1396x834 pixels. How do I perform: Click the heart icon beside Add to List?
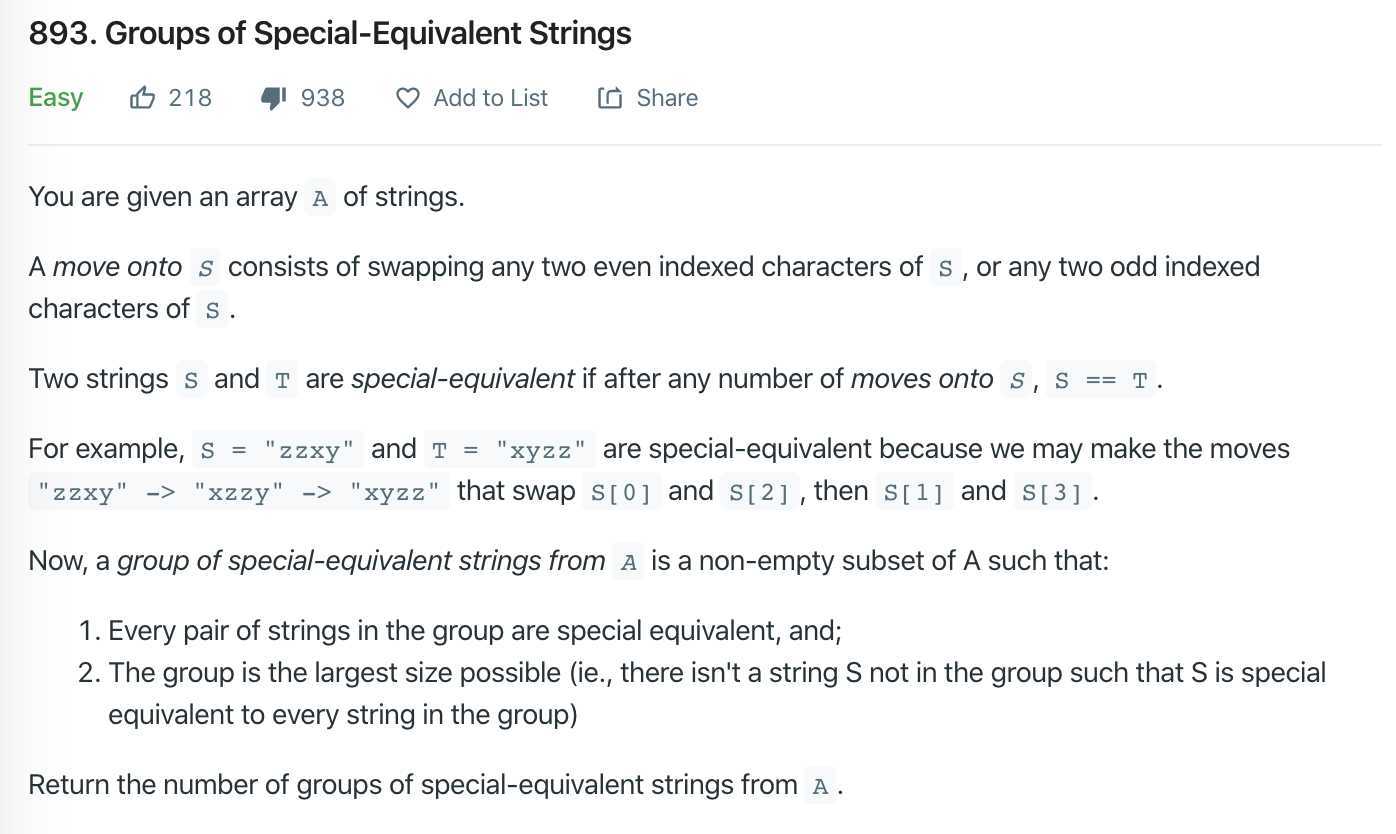408,98
